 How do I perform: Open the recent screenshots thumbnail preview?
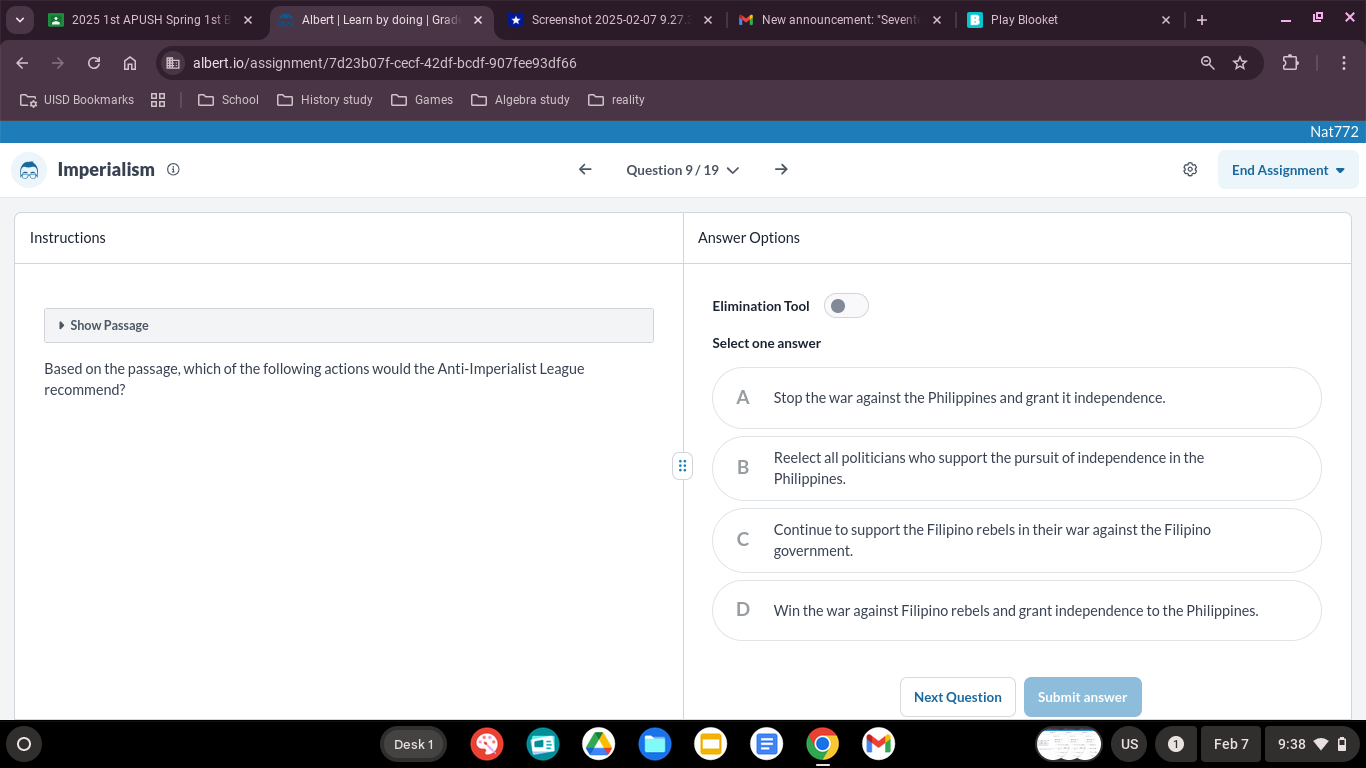coord(1069,744)
